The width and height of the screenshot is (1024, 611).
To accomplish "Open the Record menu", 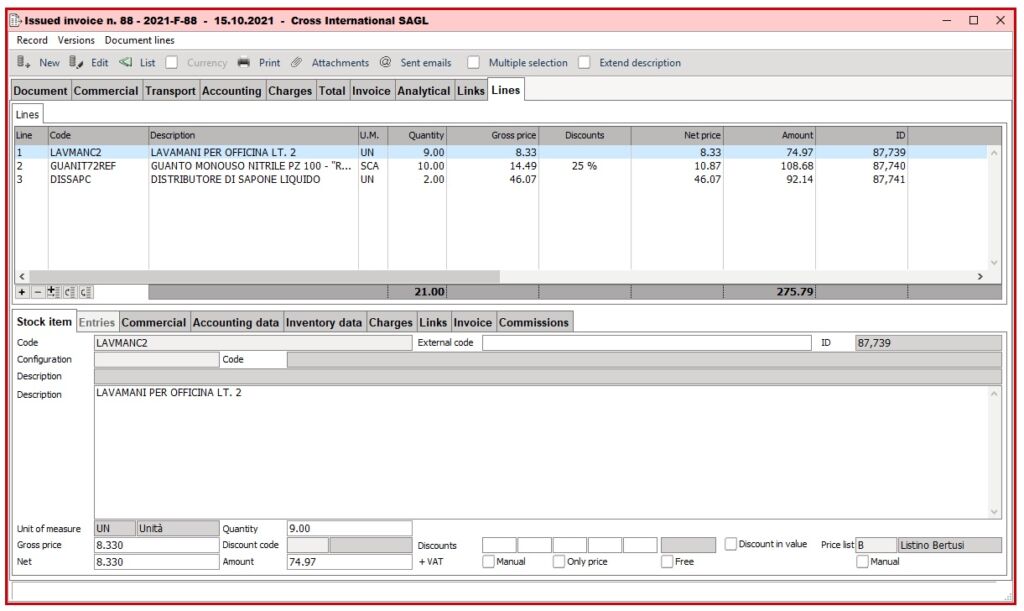I will [x=32, y=40].
